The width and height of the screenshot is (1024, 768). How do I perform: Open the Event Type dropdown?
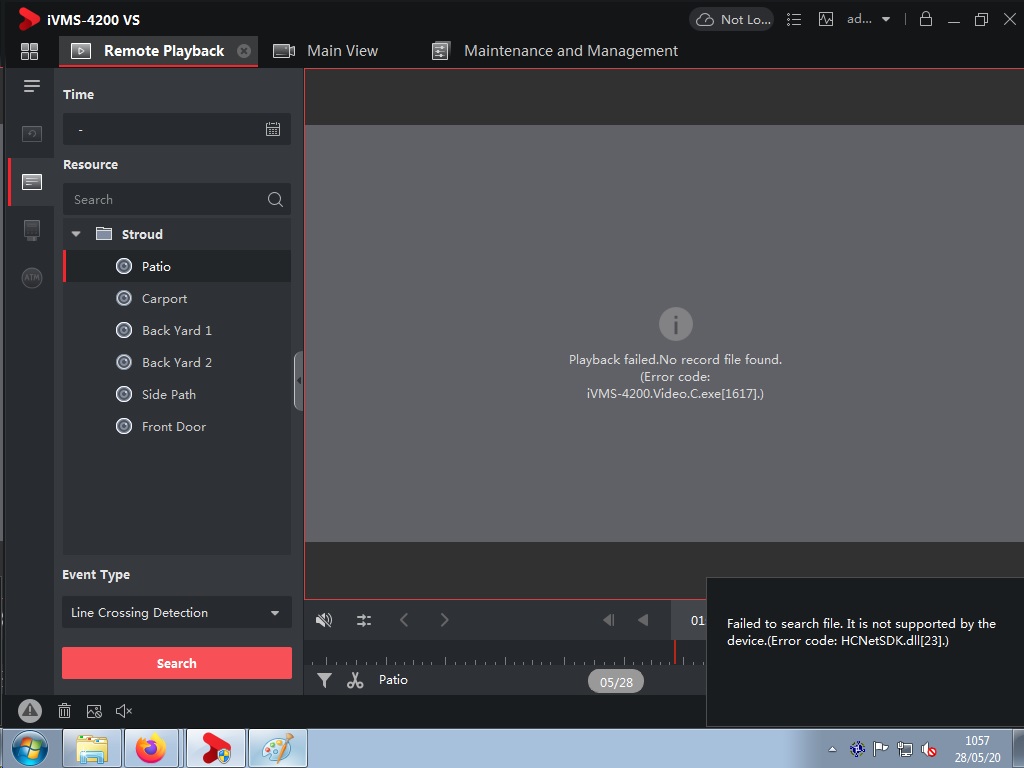176,612
